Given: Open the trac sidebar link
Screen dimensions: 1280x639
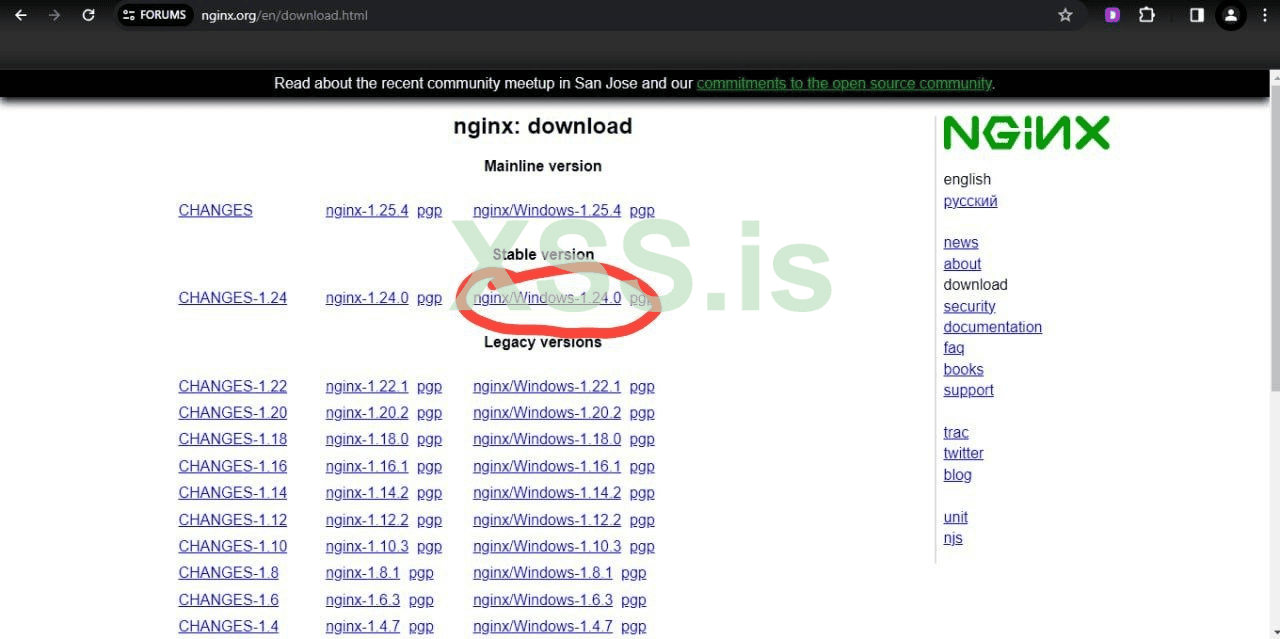Looking at the screenshot, I should 956,432.
